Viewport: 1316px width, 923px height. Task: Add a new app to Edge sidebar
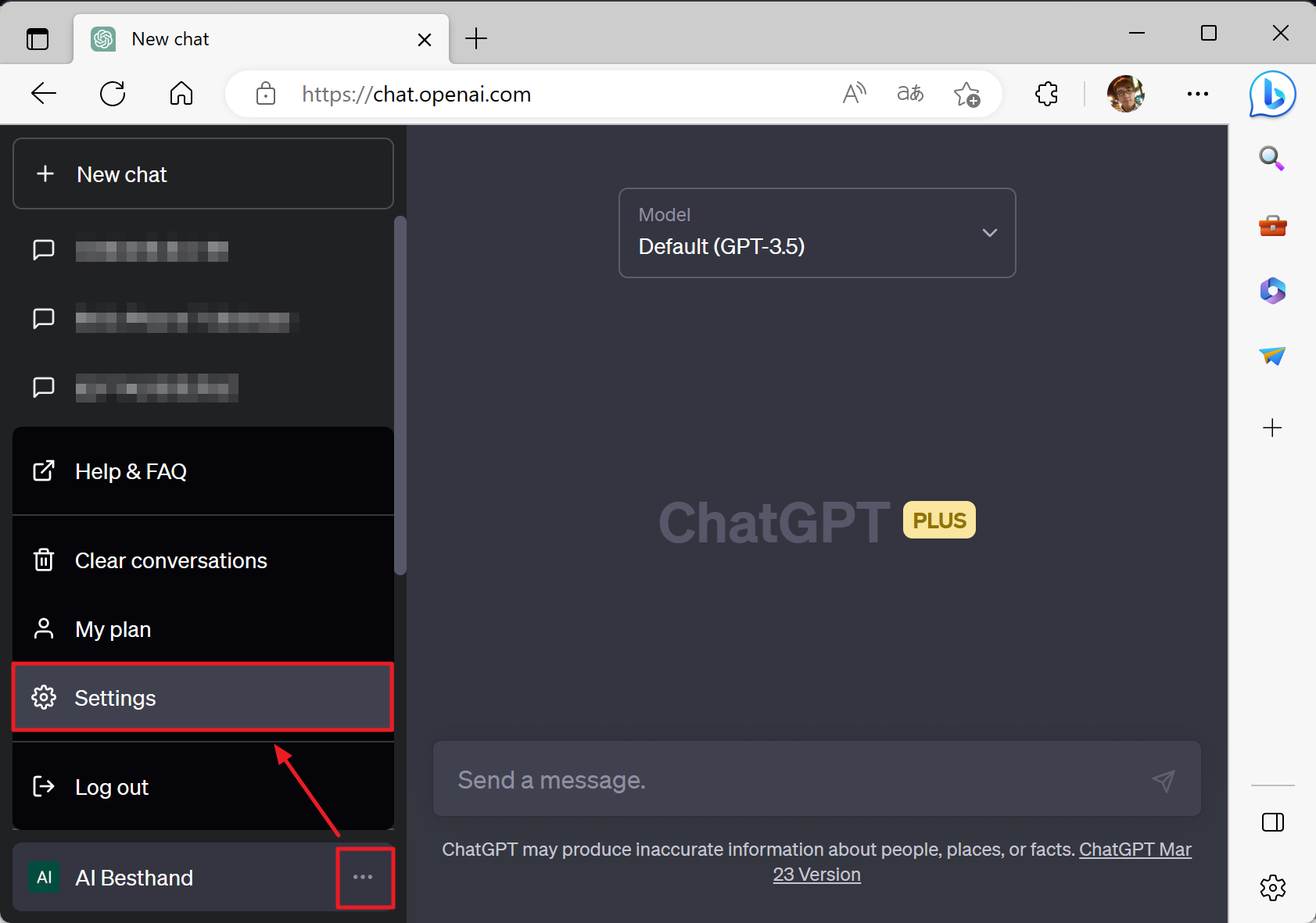1272,428
